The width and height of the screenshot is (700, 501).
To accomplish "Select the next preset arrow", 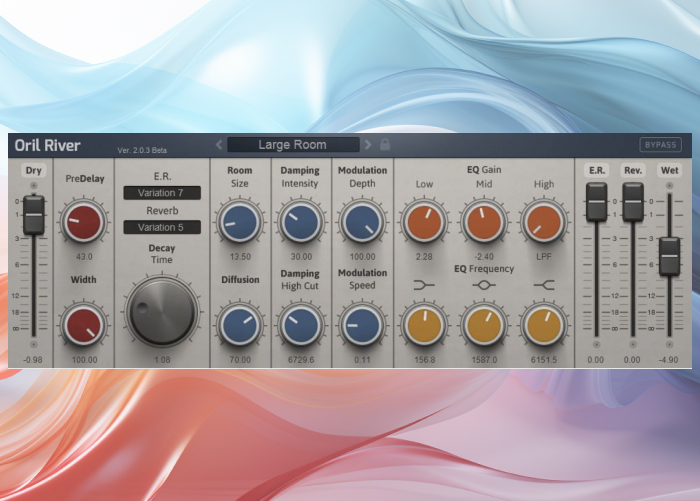I will [368, 145].
